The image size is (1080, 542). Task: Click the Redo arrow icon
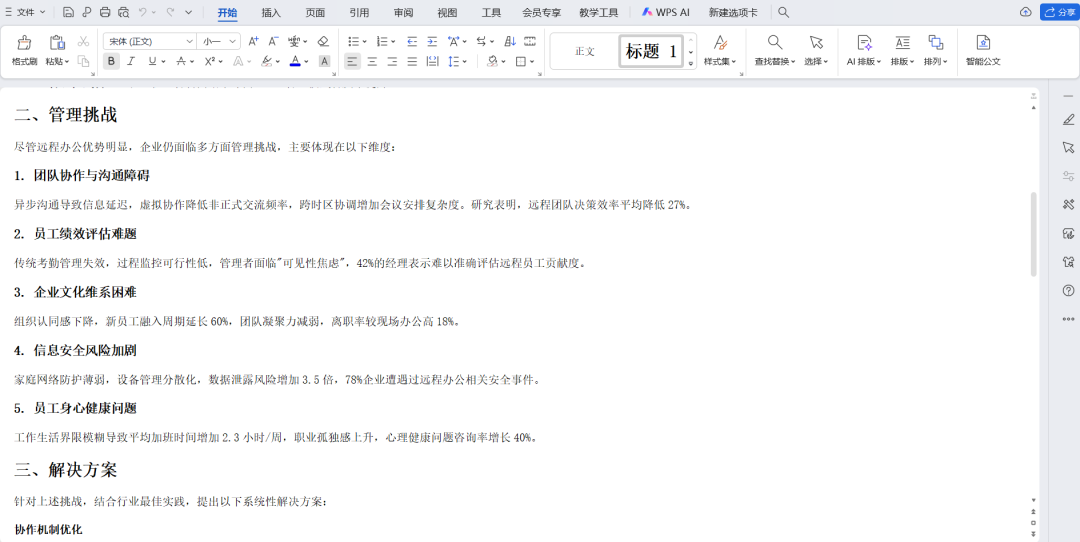(169, 12)
